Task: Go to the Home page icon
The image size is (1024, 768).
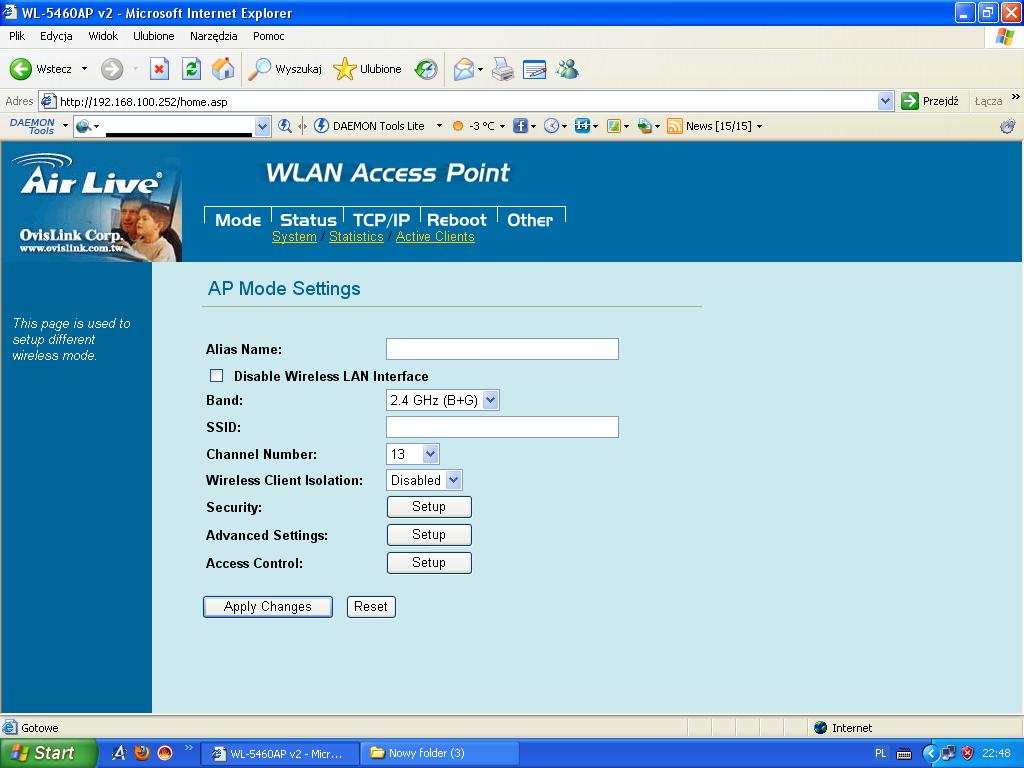Action: (x=223, y=69)
